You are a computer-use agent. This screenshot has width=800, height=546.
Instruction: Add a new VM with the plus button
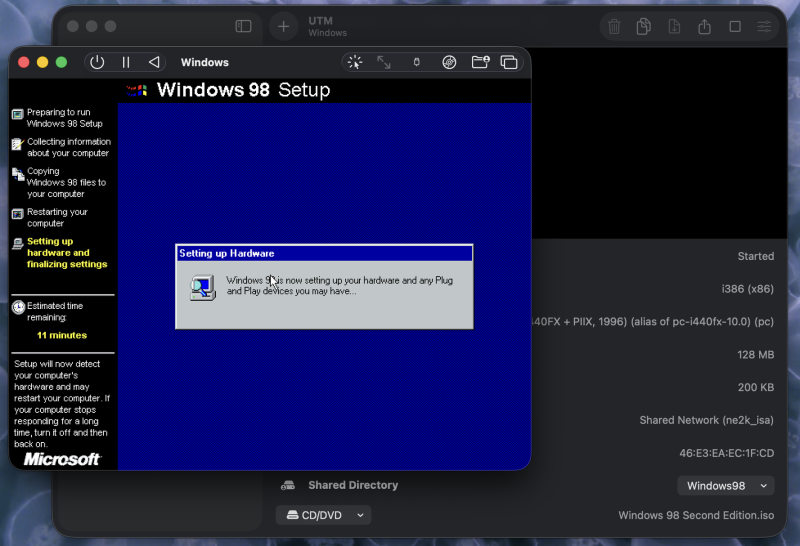click(284, 27)
